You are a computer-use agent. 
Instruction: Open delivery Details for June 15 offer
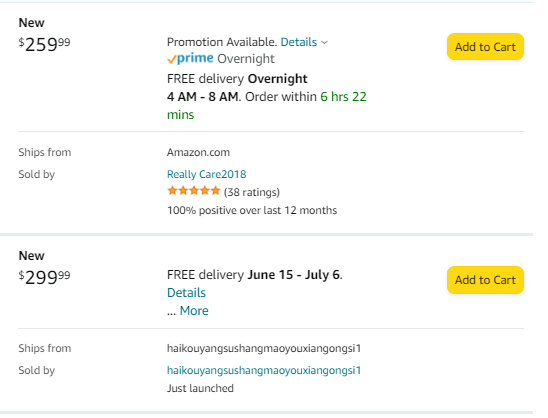point(186,293)
